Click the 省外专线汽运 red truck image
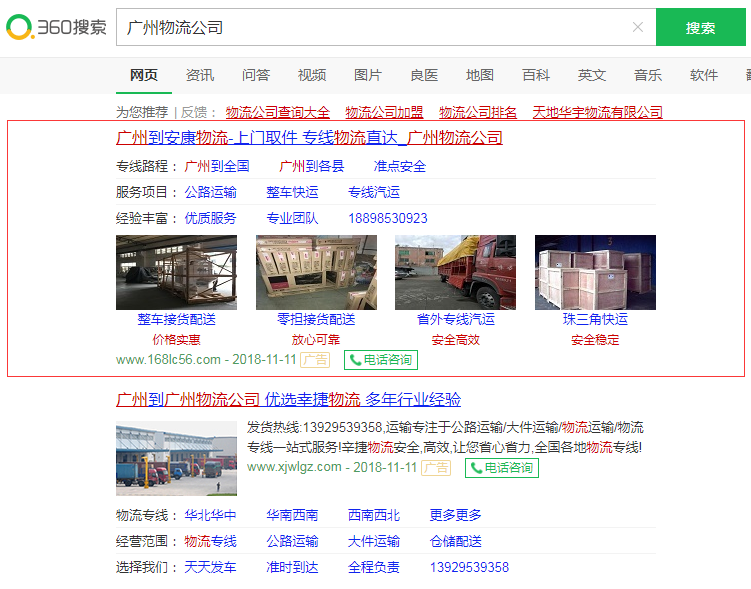 [x=455, y=272]
